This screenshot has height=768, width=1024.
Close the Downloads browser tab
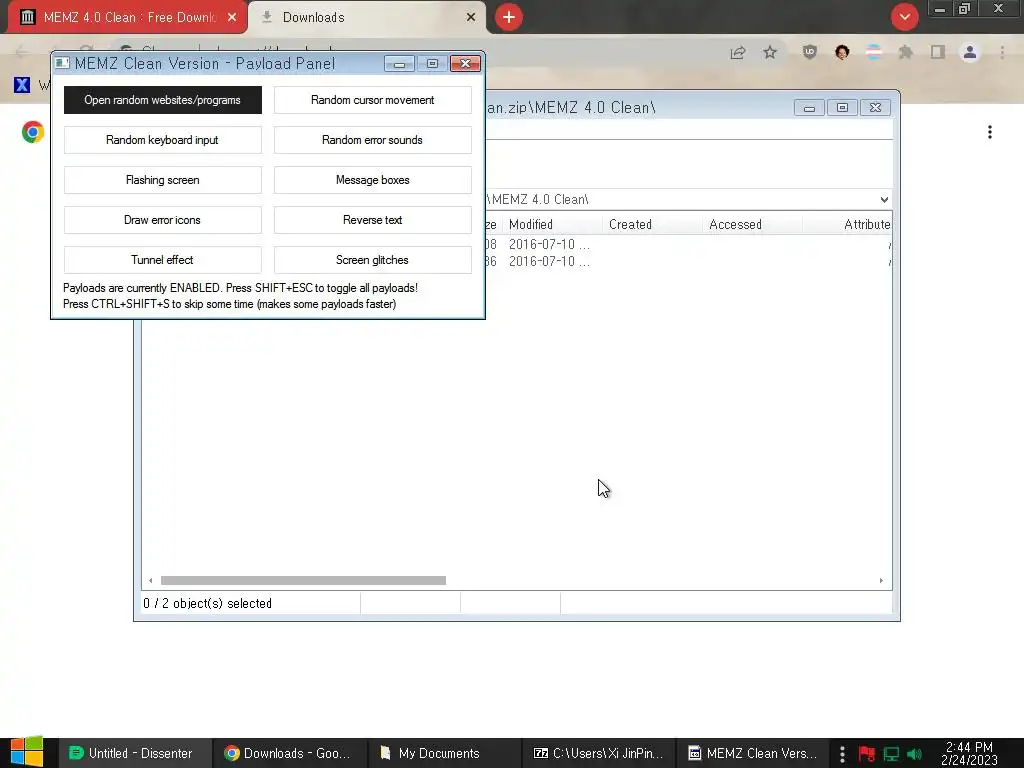click(471, 17)
